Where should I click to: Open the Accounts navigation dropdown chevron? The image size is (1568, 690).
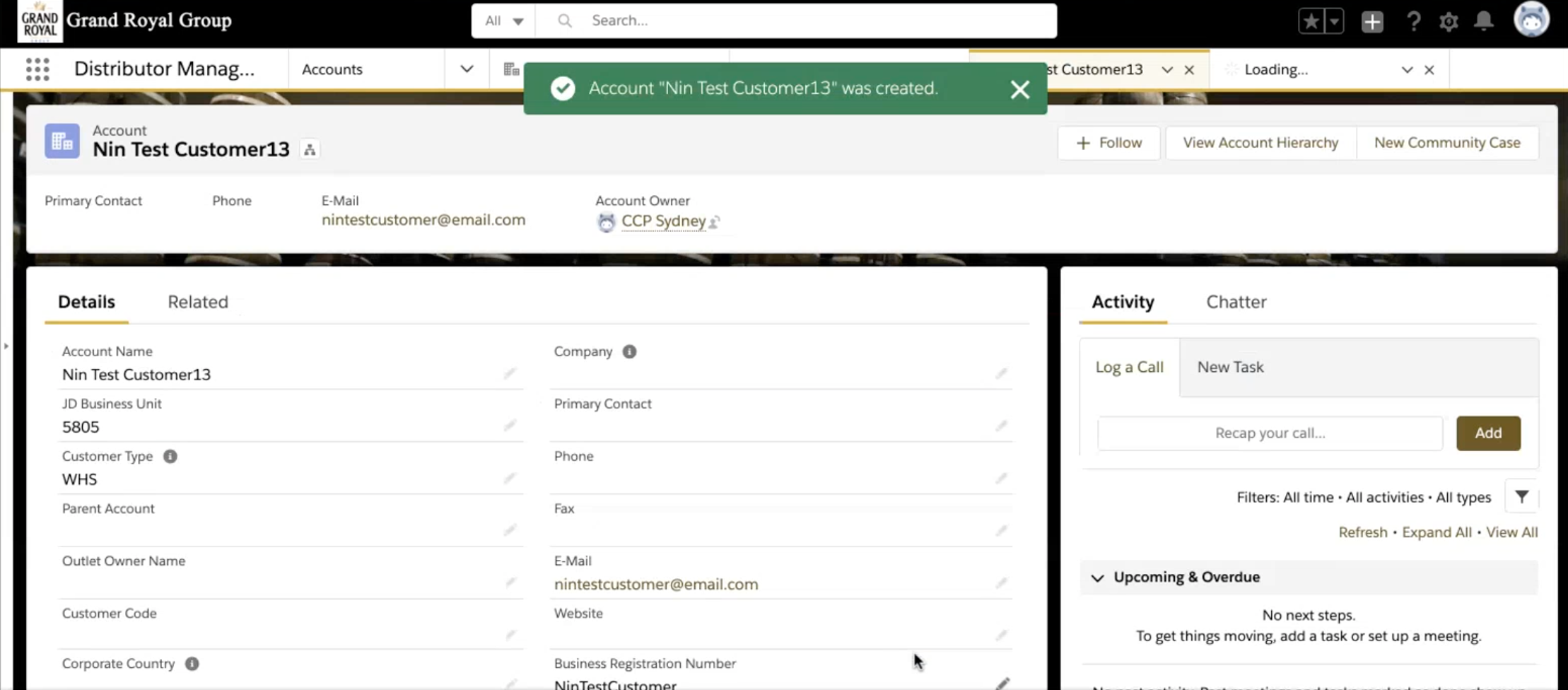point(467,69)
